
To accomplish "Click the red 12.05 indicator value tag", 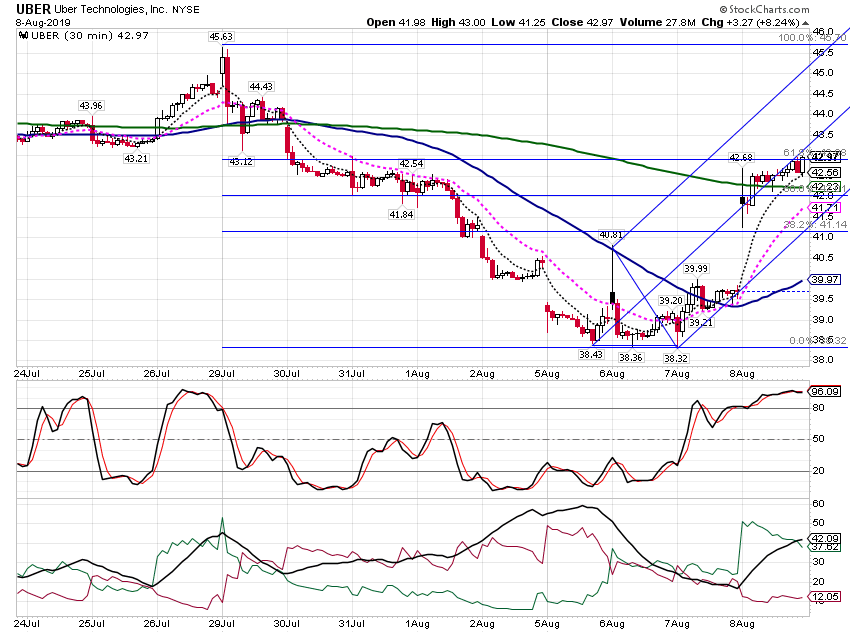I will [x=825, y=597].
